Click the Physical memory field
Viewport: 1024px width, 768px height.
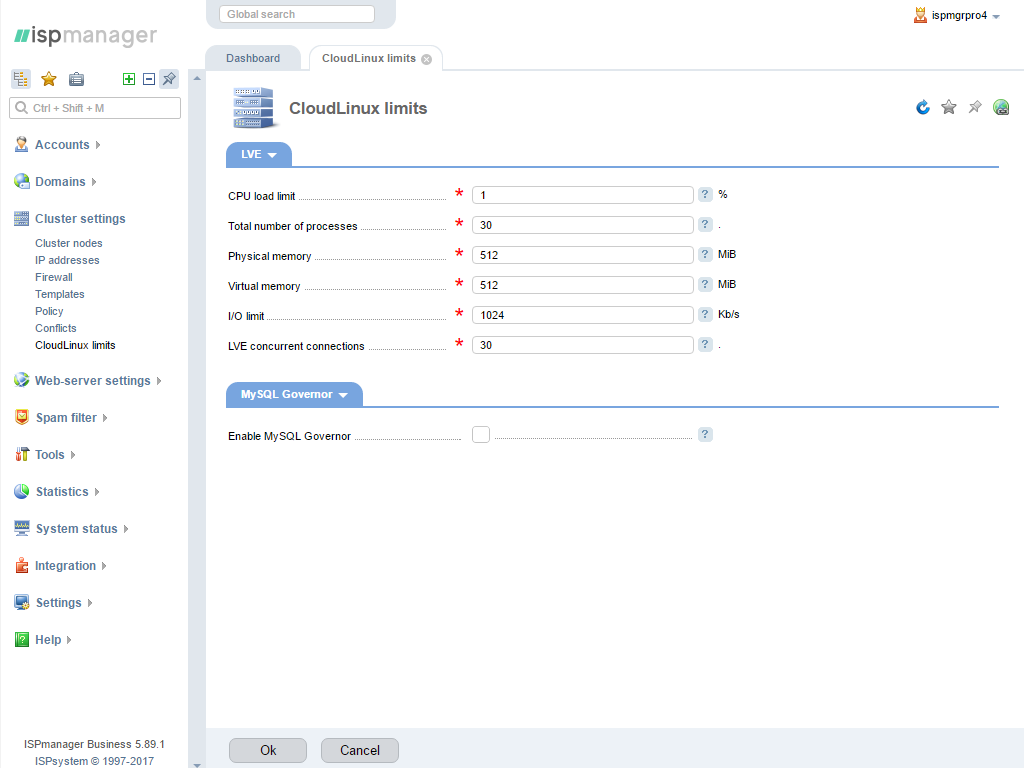pyautogui.click(x=583, y=255)
